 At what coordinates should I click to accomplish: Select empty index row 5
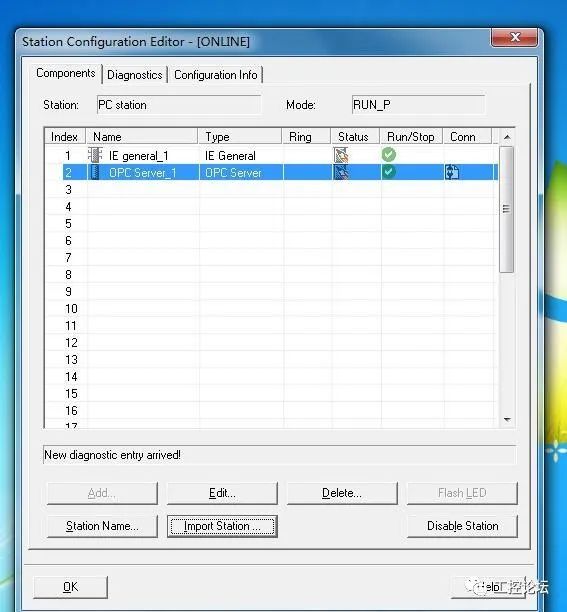pyautogui.click(x=68, y=224)
